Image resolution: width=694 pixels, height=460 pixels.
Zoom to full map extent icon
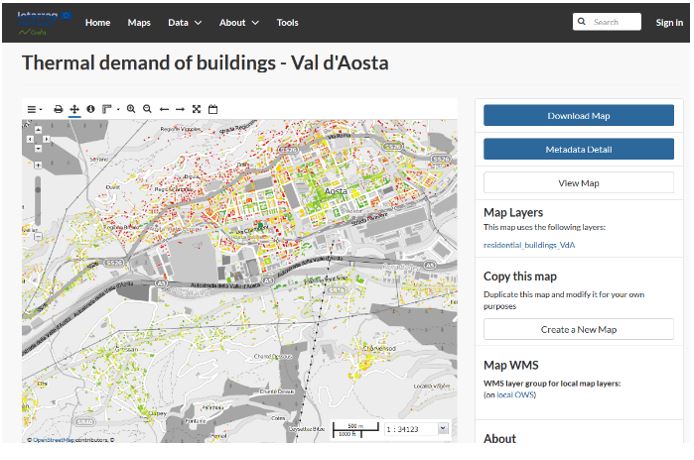(x=197, y=108)
